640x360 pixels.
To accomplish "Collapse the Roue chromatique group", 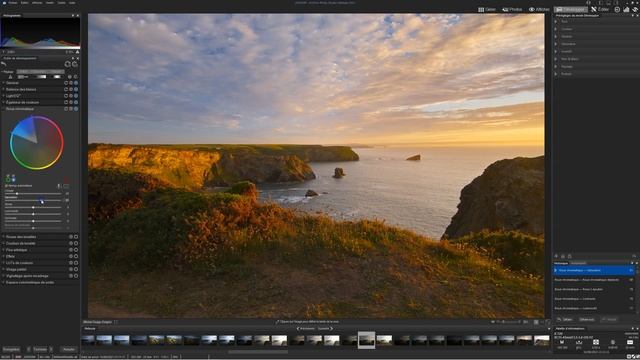I will (x=4, y=109).
